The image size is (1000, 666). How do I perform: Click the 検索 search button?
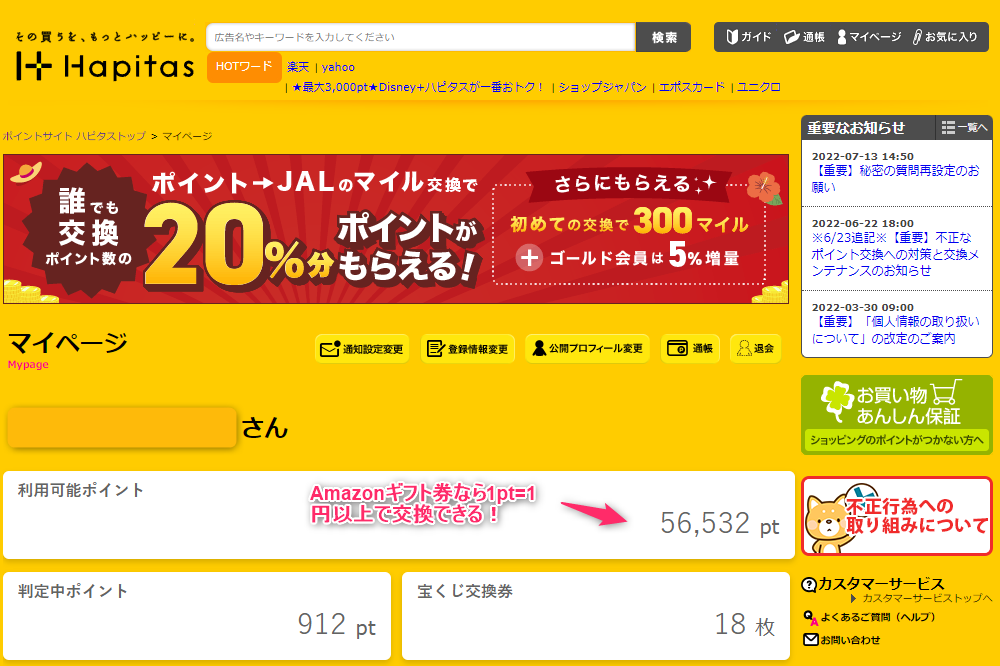tap(663, 37)
